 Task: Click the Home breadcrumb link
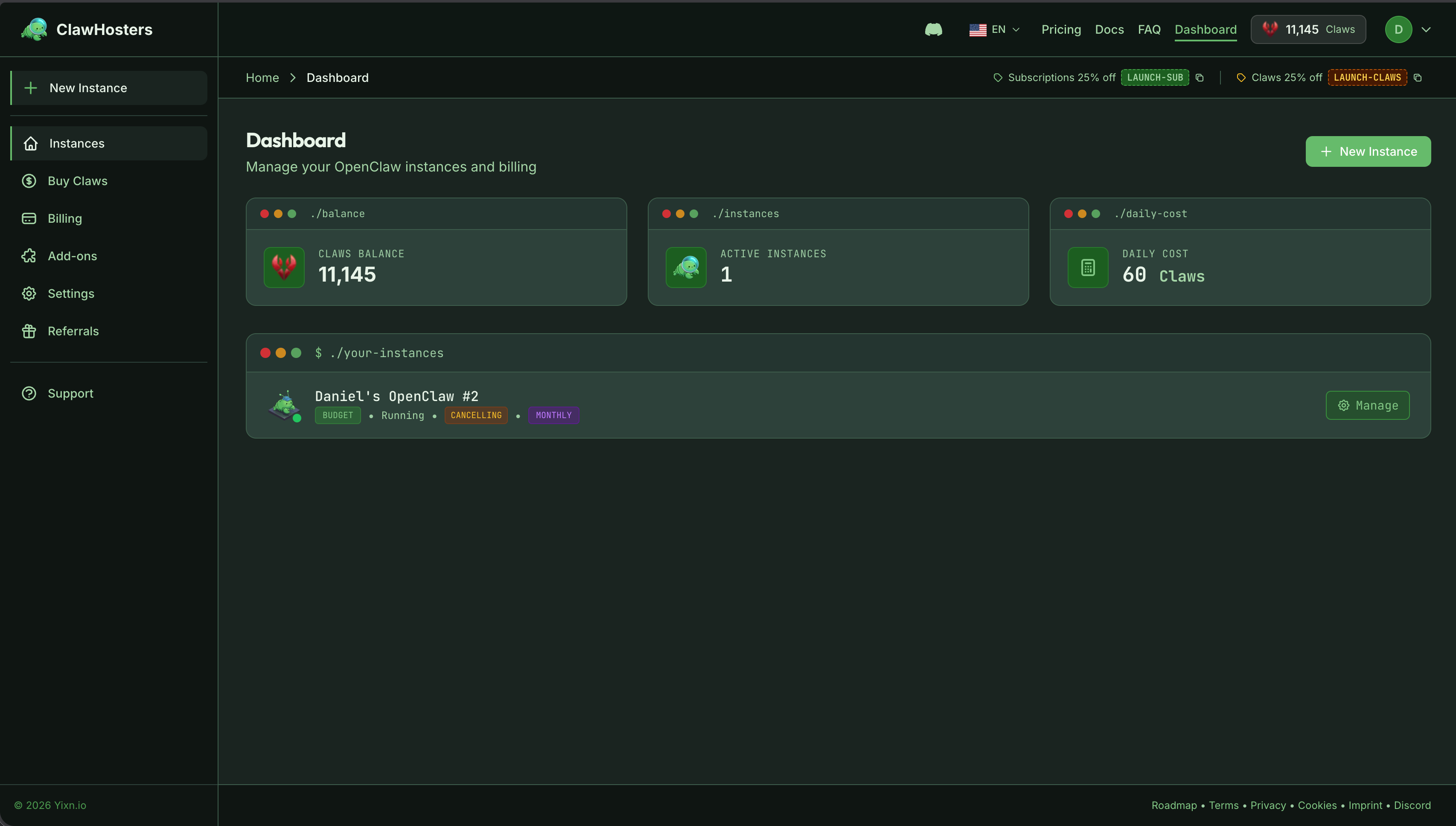[x=262, y=78]
